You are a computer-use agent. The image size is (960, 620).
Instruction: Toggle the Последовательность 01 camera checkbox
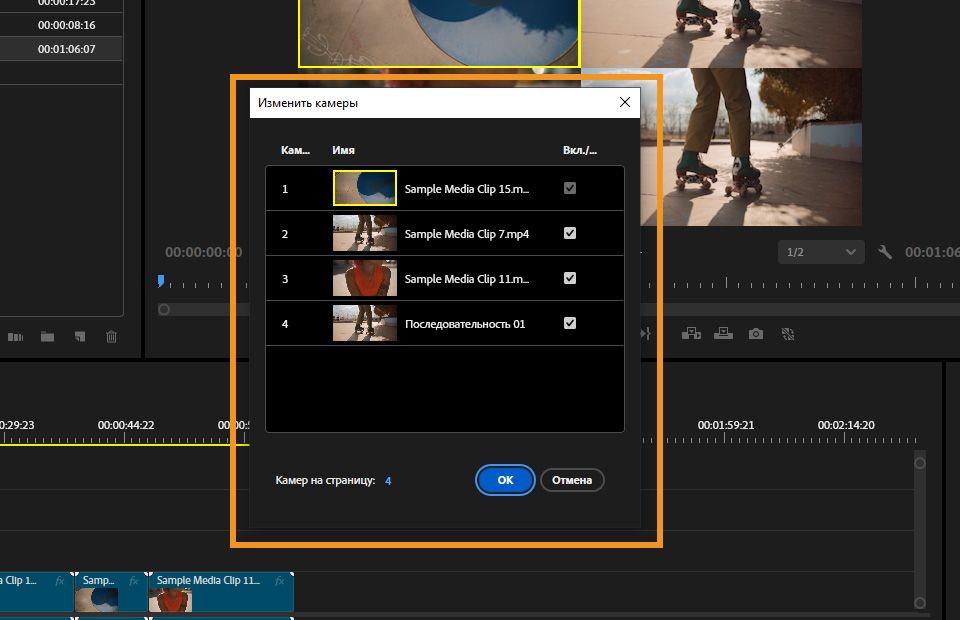570,323
